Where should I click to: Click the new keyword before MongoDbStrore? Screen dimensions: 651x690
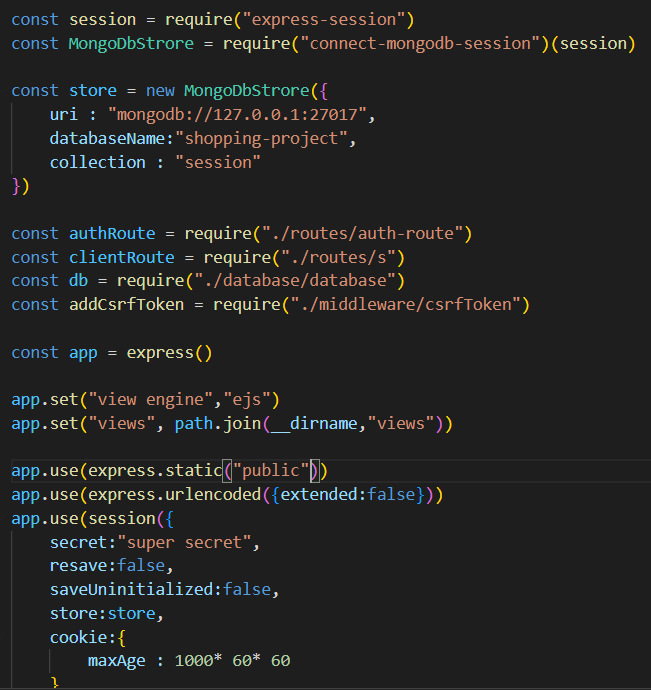160,91
